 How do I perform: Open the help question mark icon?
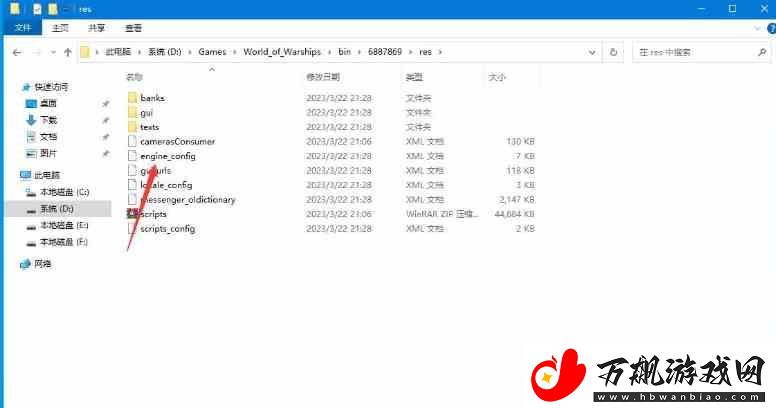[771, 28]
